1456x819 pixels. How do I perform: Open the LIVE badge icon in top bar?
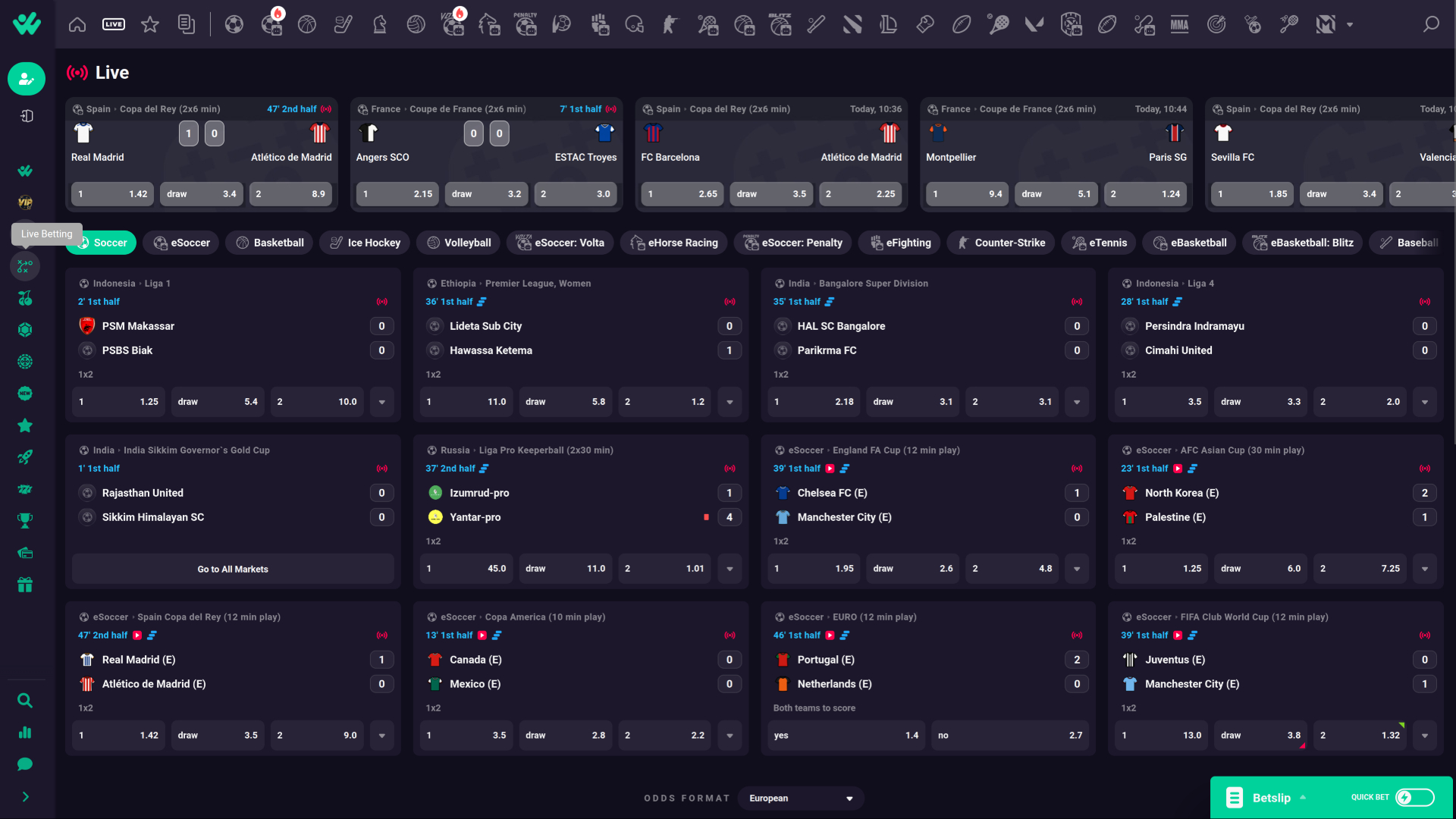114,25
